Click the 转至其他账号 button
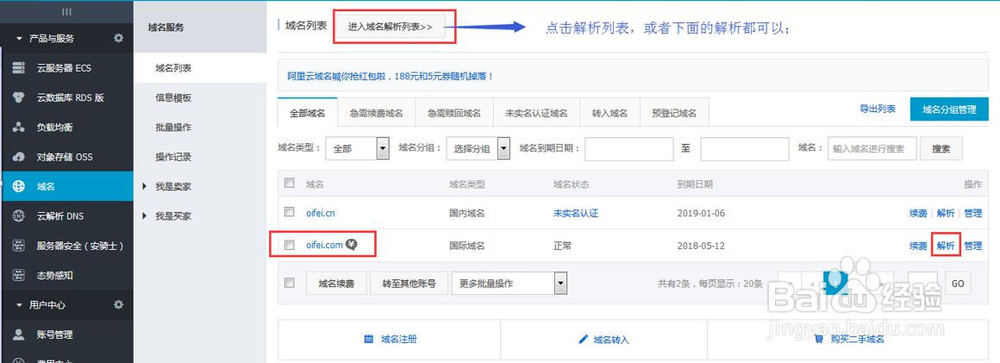Screen dimensions: 1000x363 coord(409,283)
